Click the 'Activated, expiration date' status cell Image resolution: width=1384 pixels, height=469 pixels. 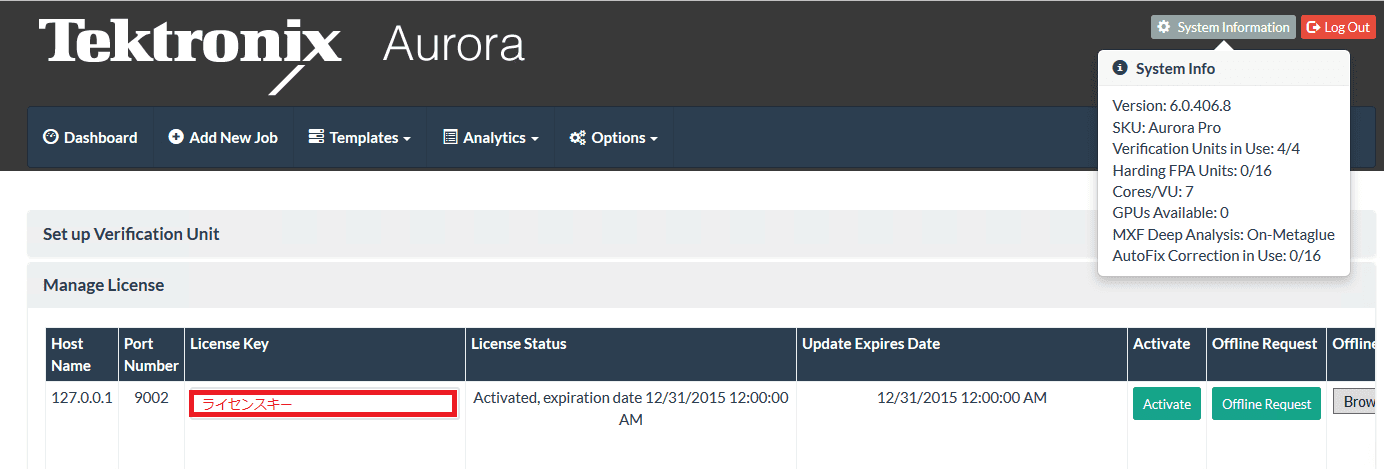point(631,408)
